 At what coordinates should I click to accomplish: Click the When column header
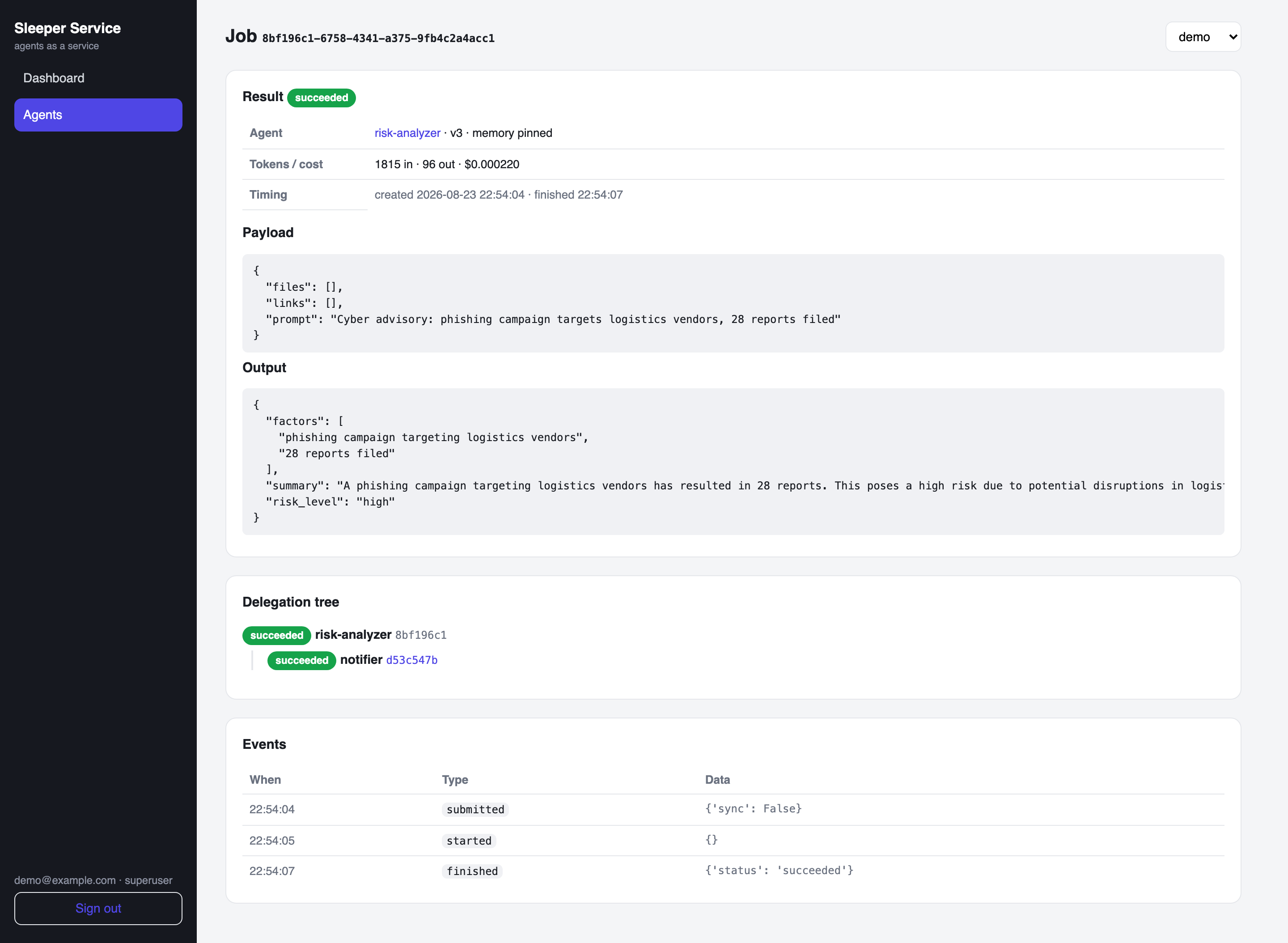[265, 780]
